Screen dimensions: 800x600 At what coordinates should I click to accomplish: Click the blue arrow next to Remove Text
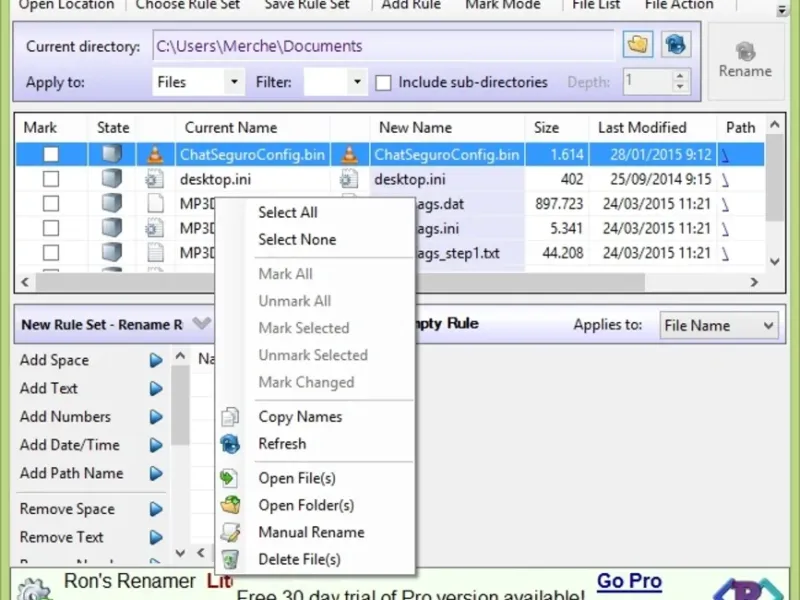pos(156,537)
